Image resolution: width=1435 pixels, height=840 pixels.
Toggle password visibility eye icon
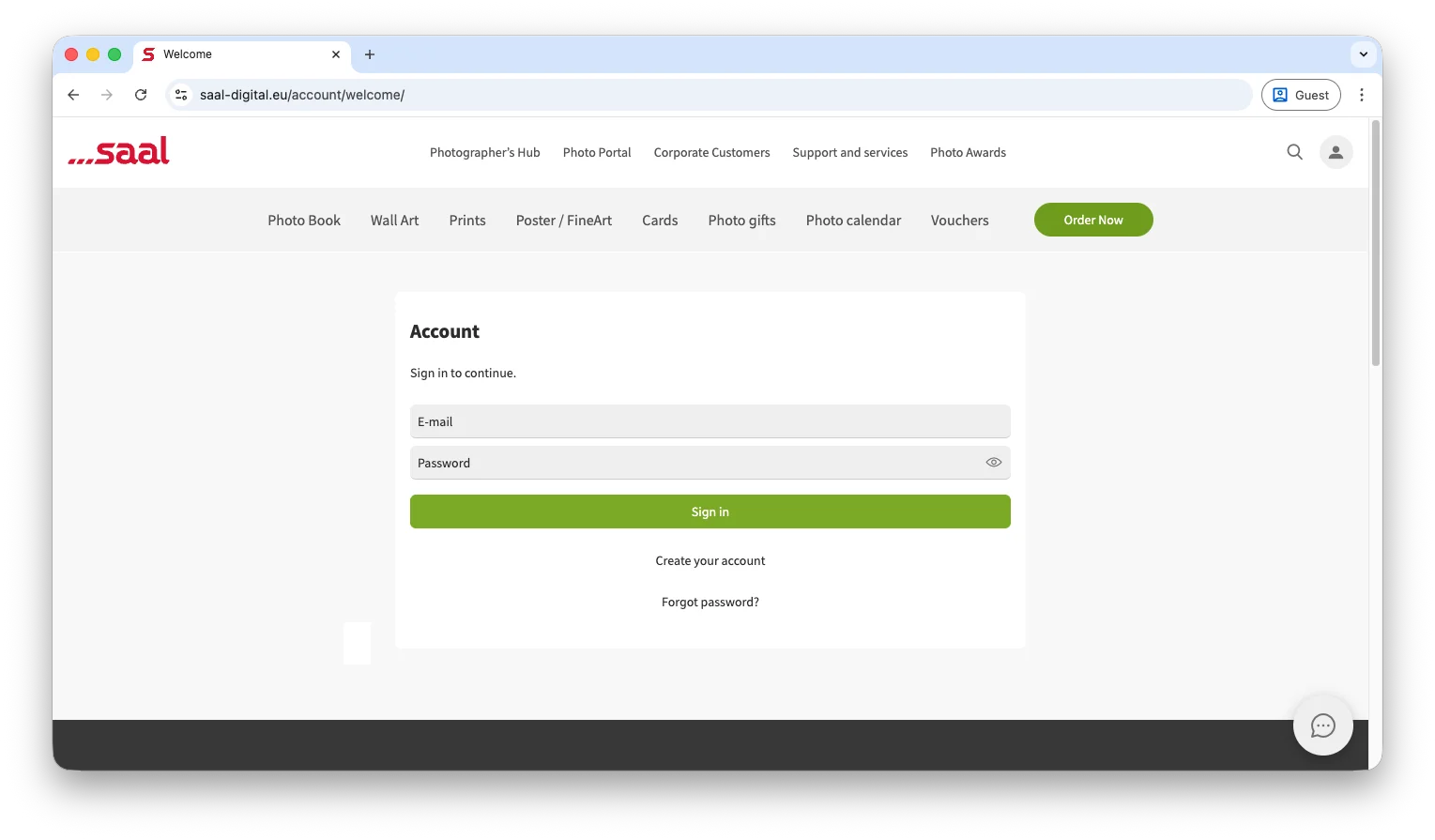tap(993, 463)
